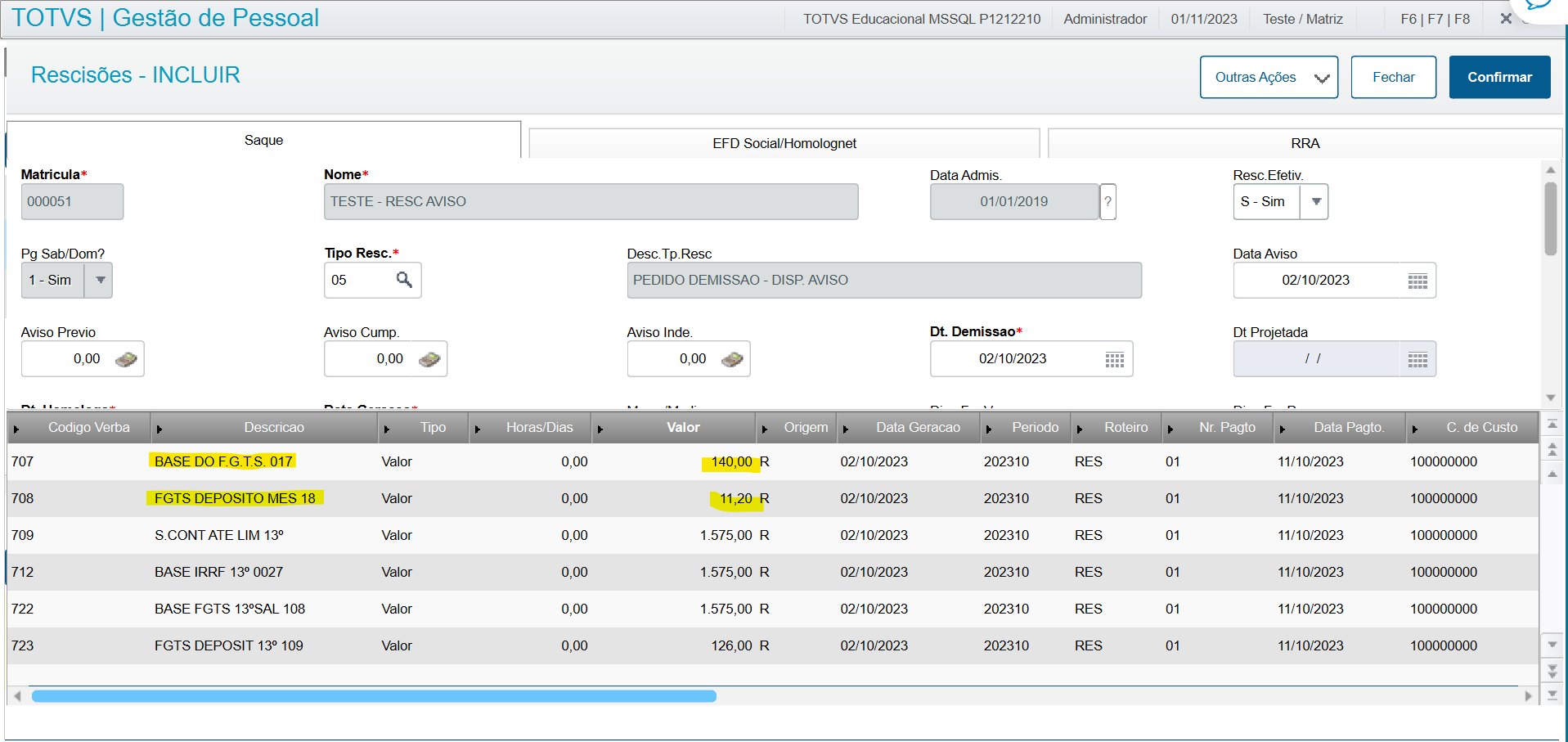Click the Confirmar button
The width and height of the screenshot is (1568, 742).
(x=1499, y=77)
